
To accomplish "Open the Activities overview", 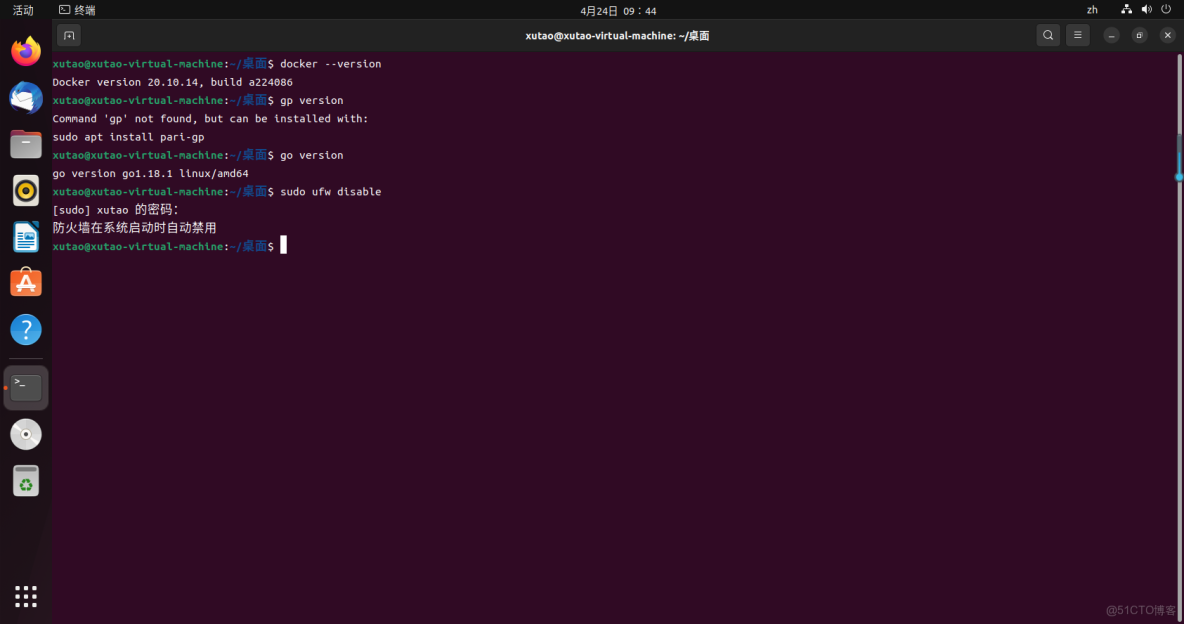I will [x=23, y=10].
